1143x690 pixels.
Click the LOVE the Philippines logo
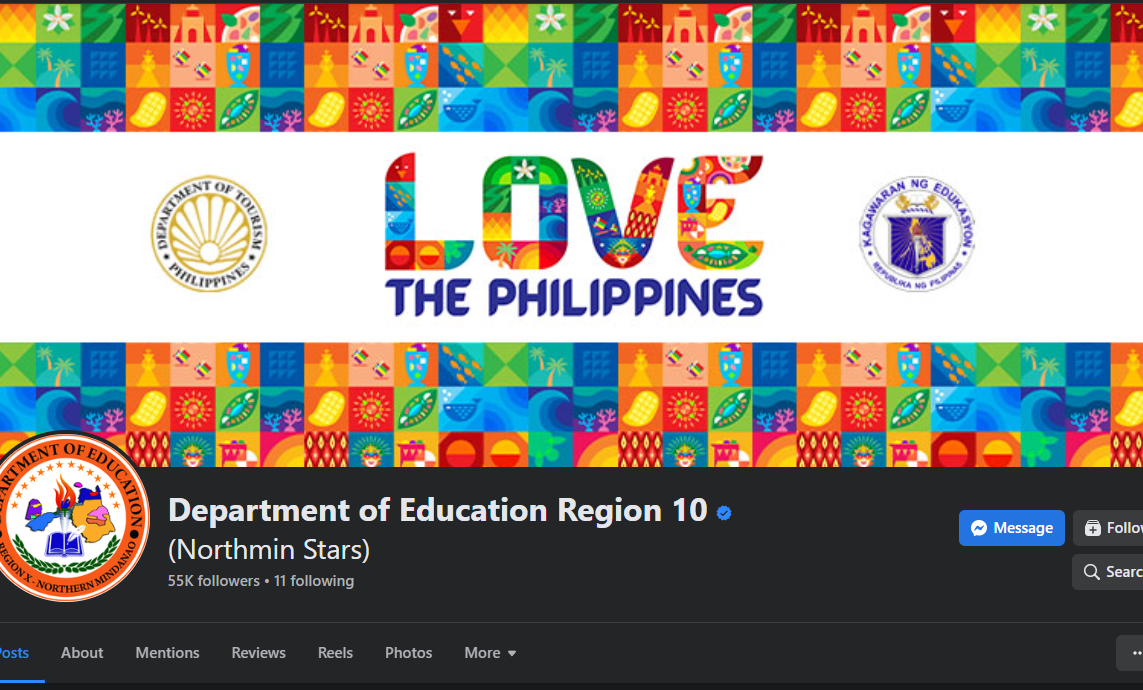tap(573, 236)
